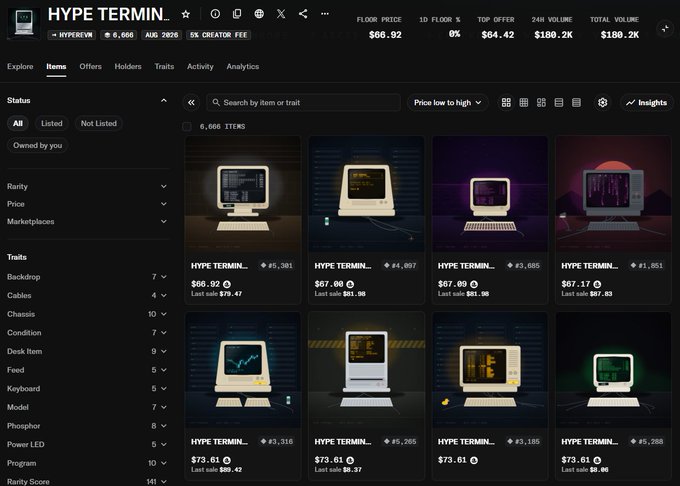Switch to the Offers tab

(x=90, y=66)
